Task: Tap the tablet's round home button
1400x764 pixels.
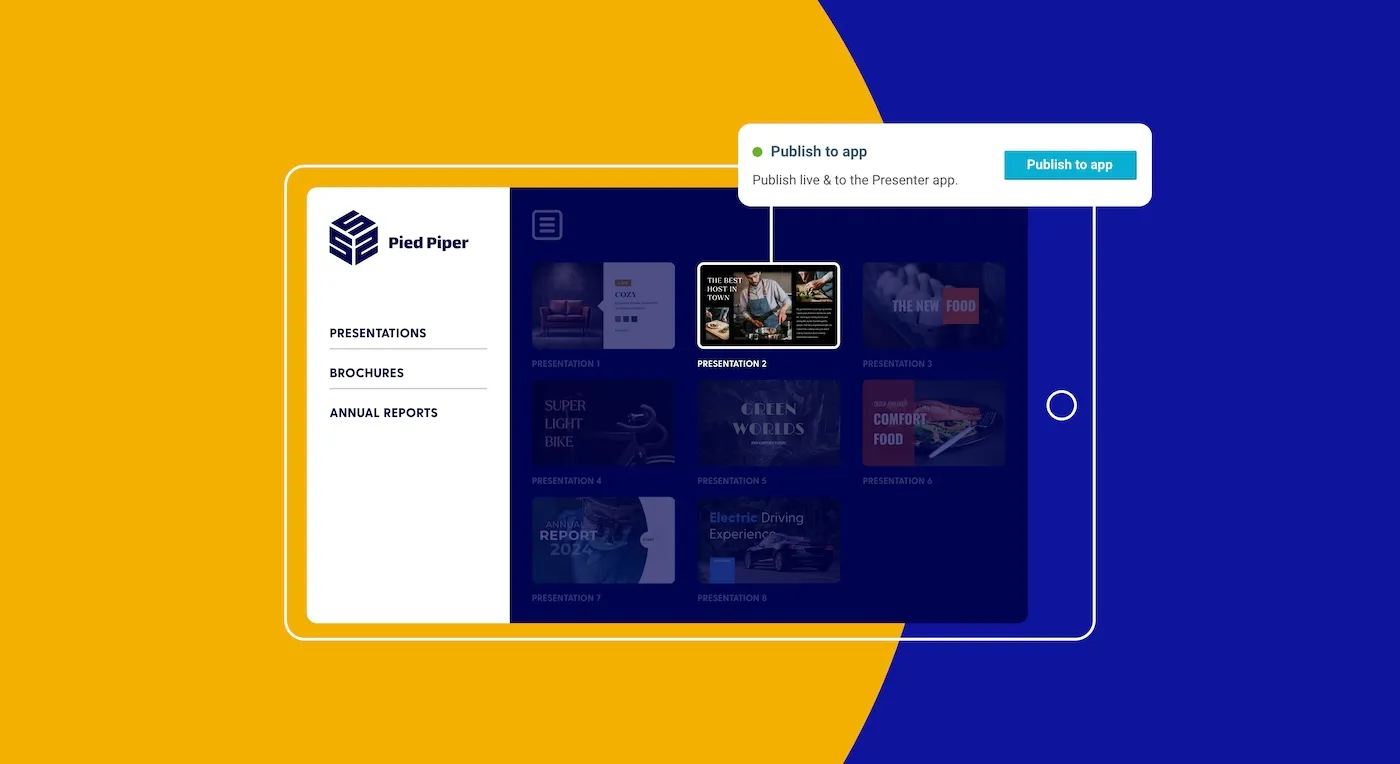Action: (x=1061, y=405)
